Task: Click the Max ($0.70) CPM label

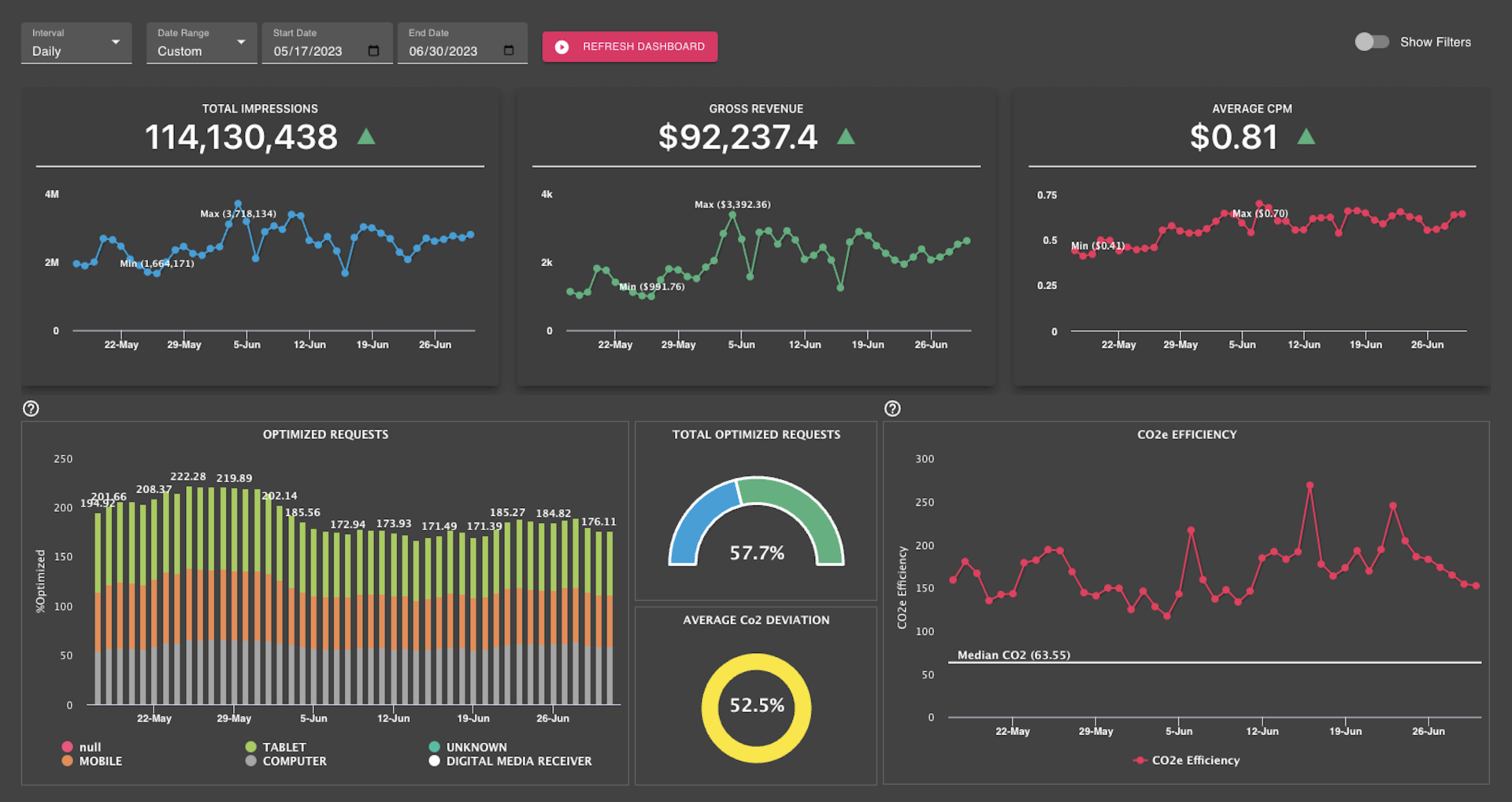Action: pos(1260,213)
